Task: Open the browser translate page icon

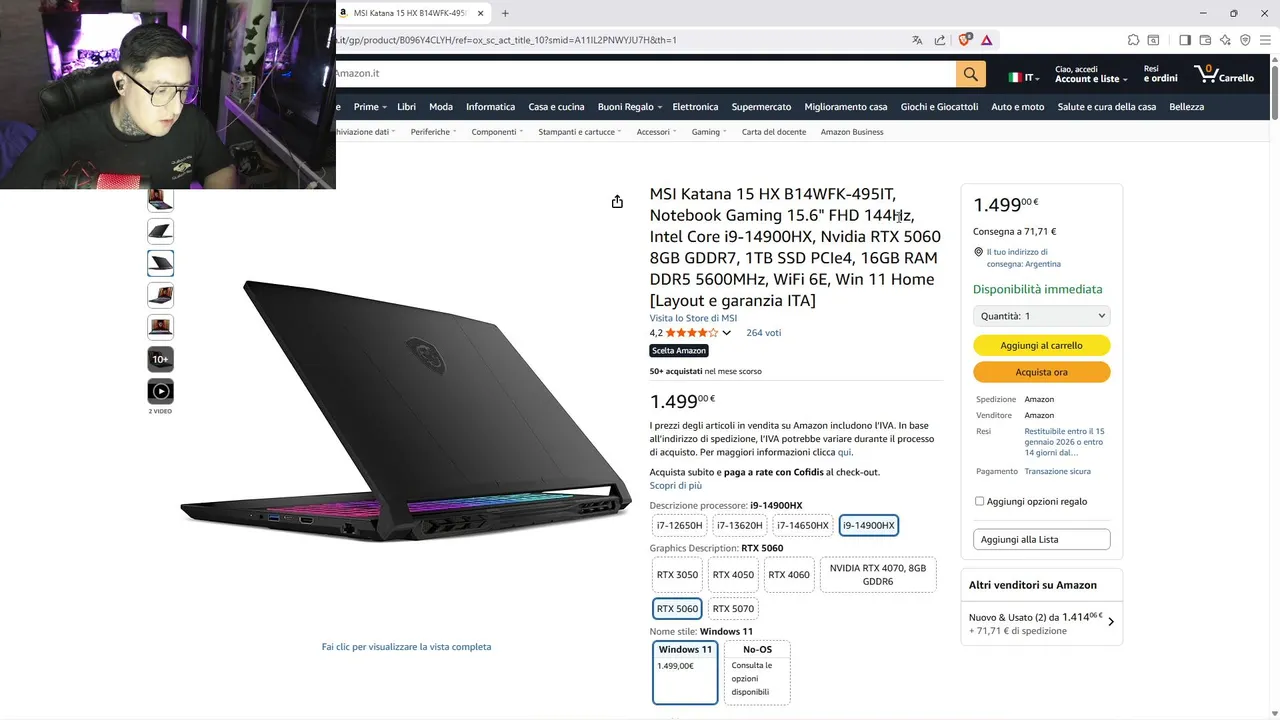Action: pos(917,40)
